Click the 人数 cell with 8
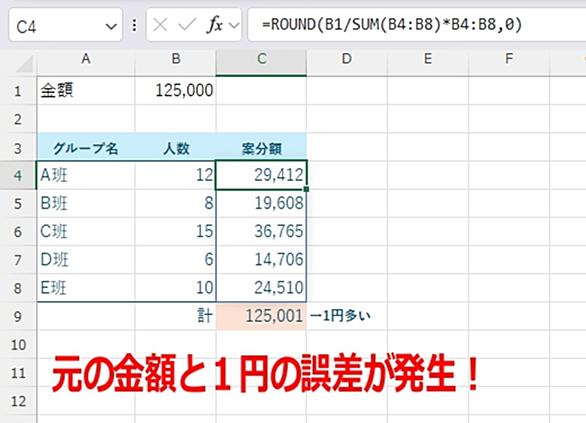586x423 pixels. [x=176, y=204]
